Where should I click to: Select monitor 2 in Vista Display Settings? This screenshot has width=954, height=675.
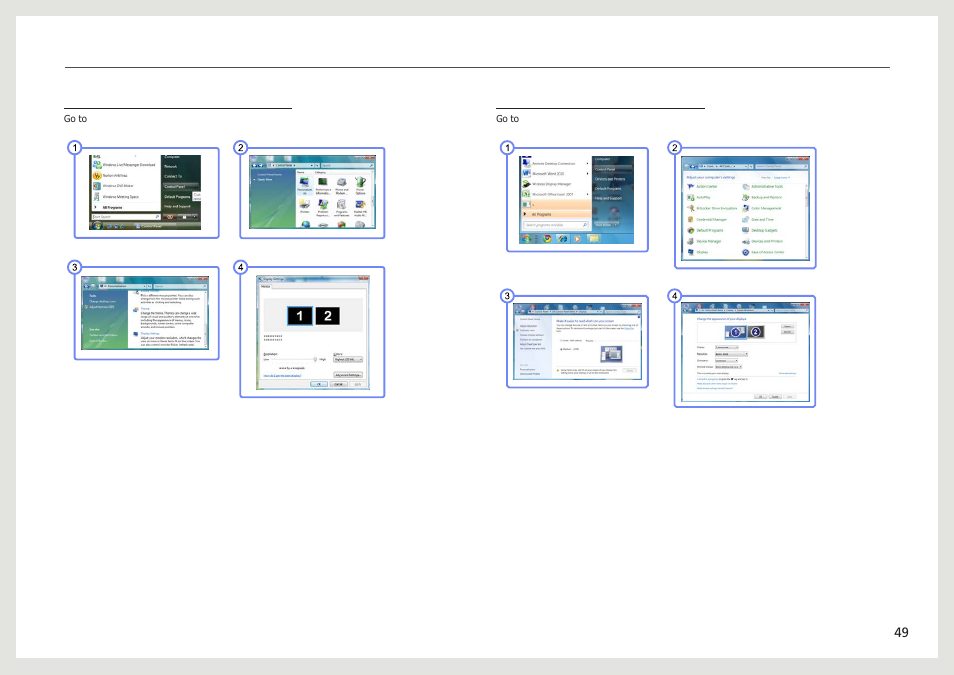pyautogui.click(x=327, y=316)
